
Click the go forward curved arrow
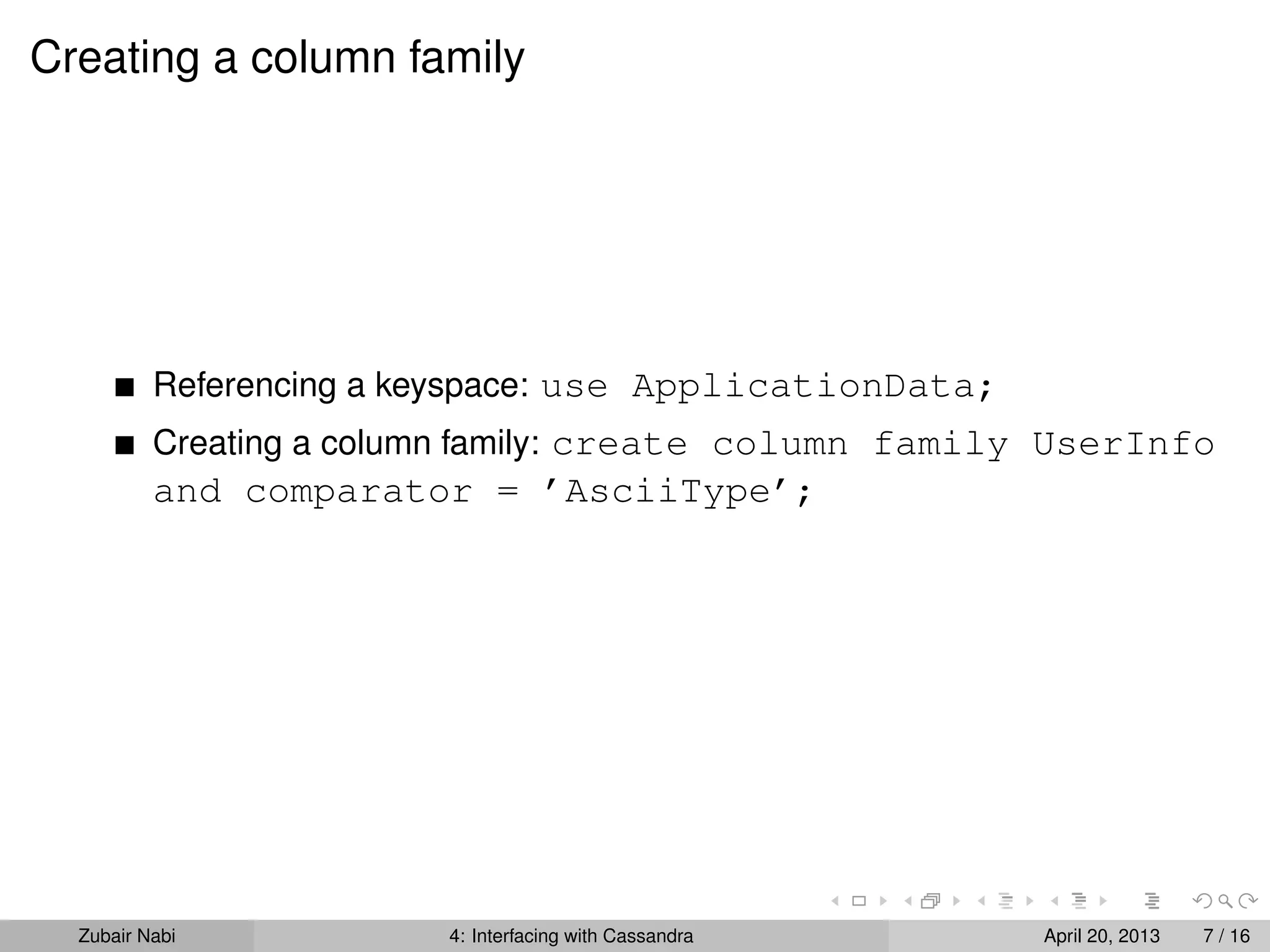coord(1248,901)
